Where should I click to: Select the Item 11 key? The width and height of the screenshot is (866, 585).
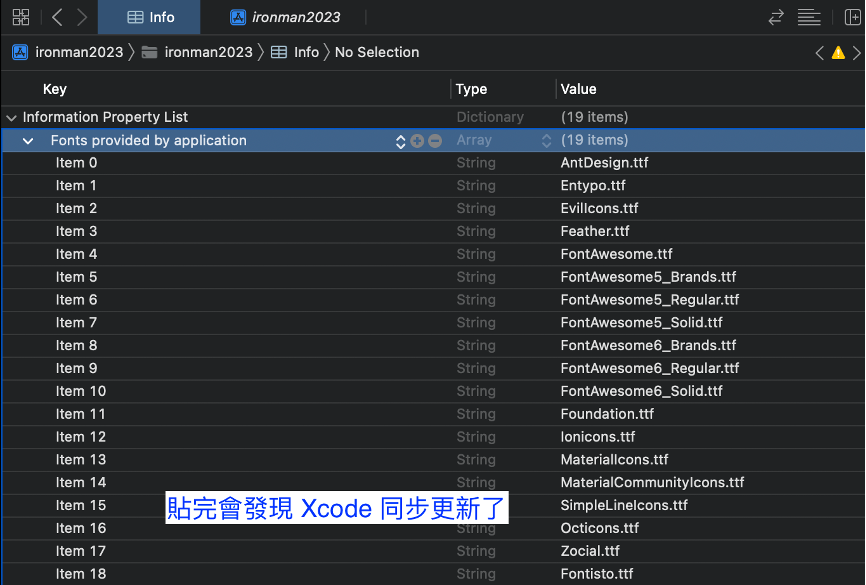(80, 414)
